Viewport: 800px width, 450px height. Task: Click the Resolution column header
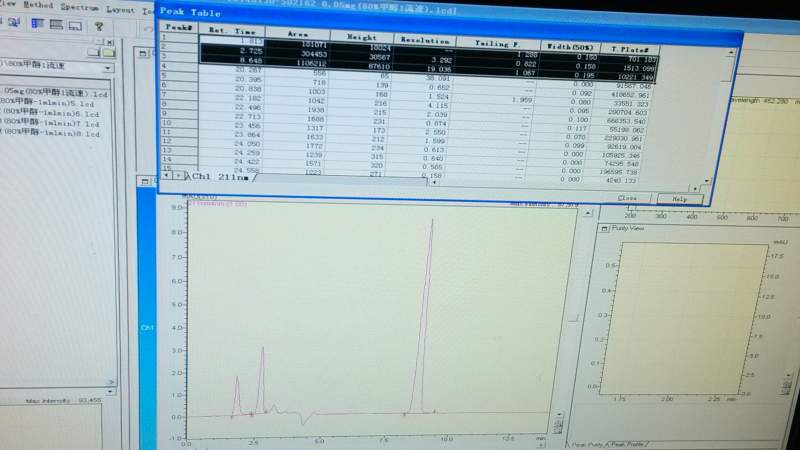point(424,40)
